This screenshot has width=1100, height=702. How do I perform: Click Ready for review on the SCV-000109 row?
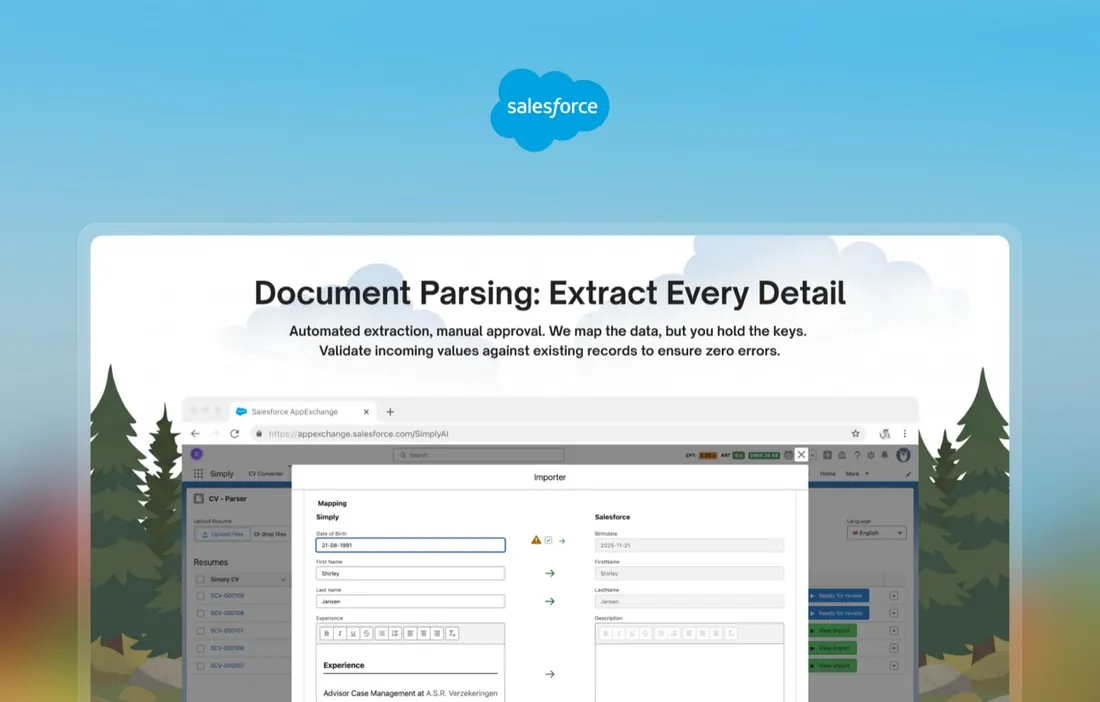pyautogui.click(x=839, y=595)
